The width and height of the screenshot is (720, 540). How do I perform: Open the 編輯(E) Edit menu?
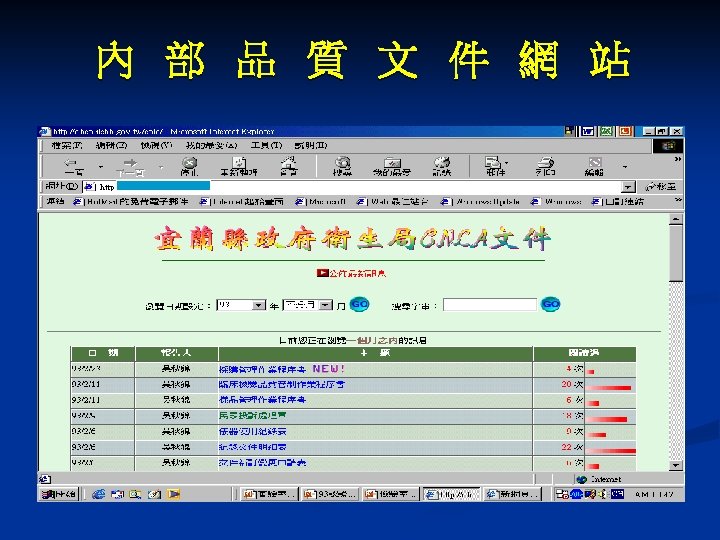click(x=112, y=146)
